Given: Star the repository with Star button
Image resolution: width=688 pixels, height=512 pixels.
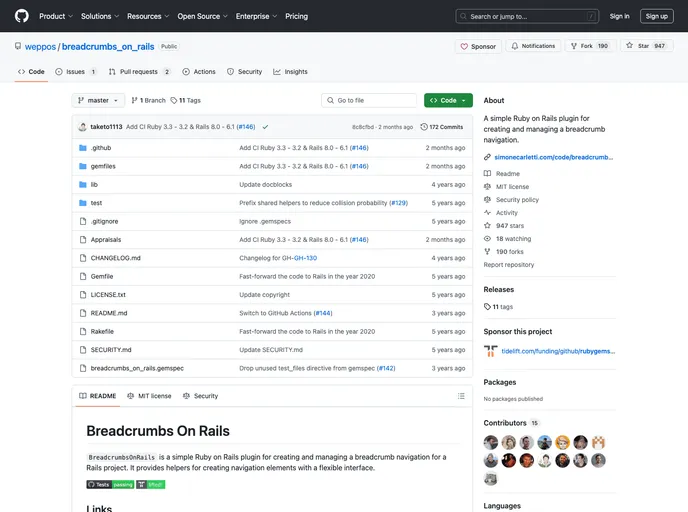Looking at the screenshot, I should pos(647,46).
